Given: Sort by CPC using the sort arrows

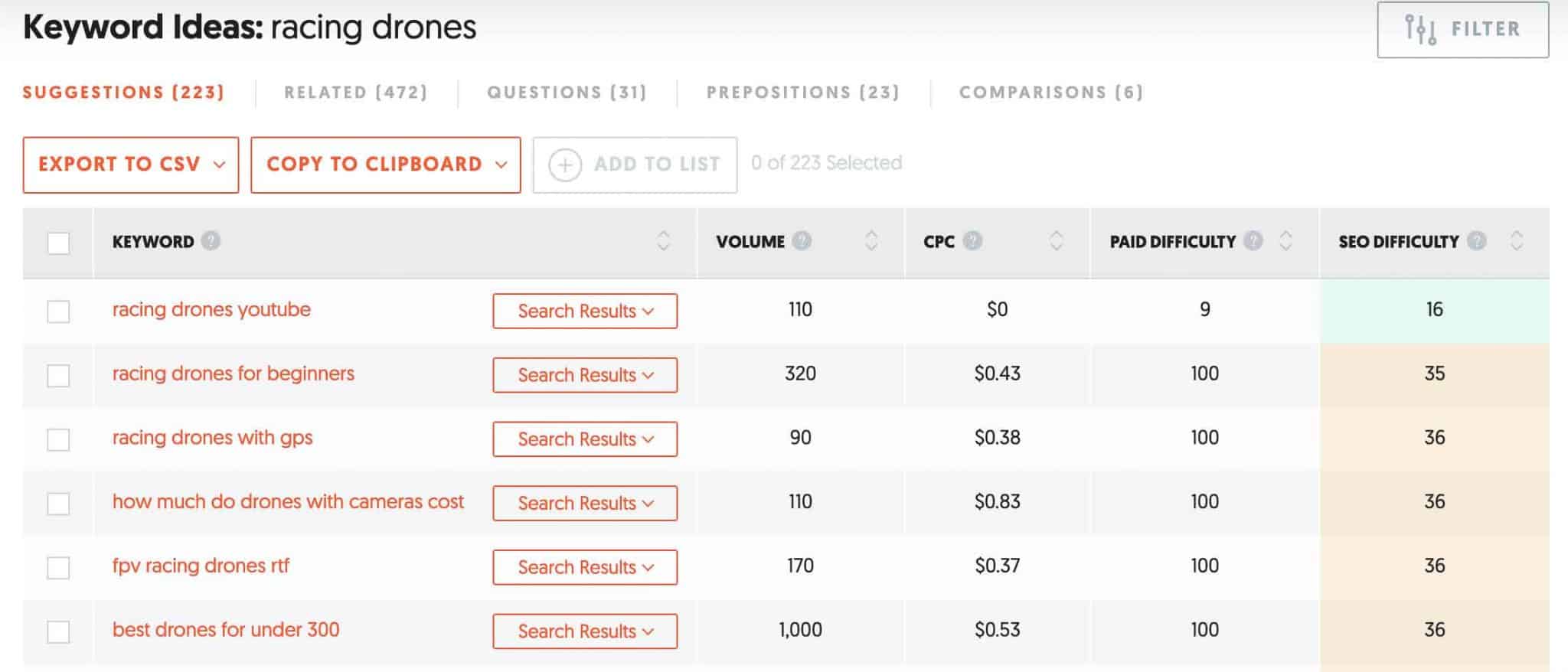Looking at the screenshot, I should (1057, 241).
